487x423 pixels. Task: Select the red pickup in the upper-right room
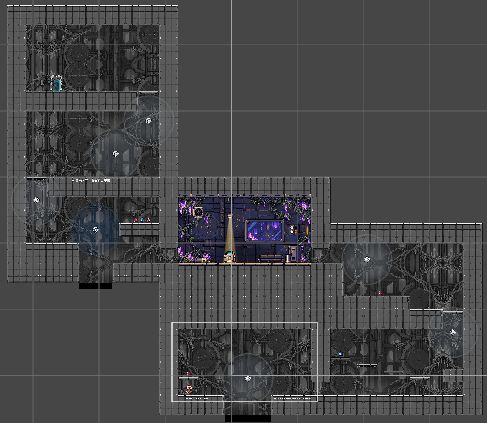380,293
